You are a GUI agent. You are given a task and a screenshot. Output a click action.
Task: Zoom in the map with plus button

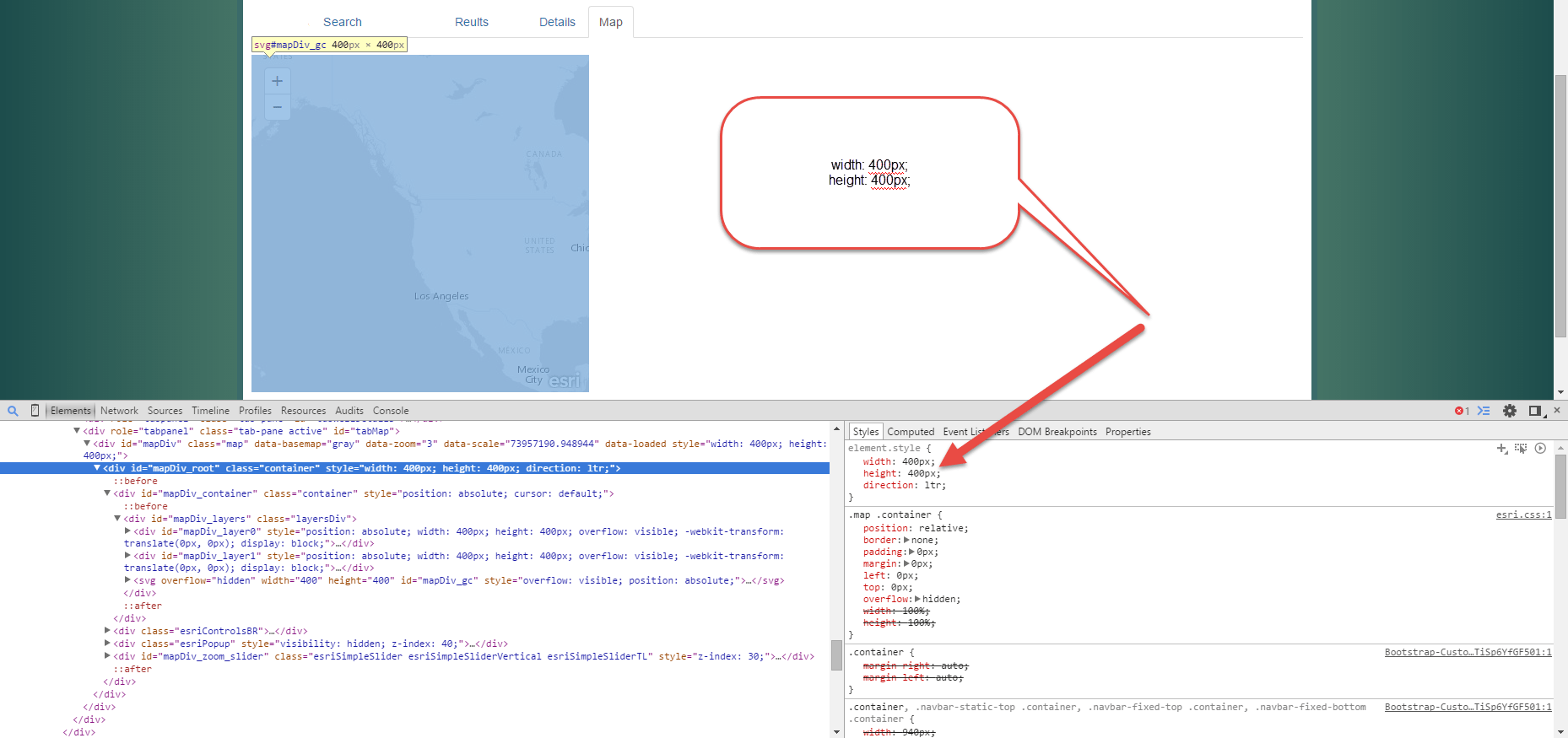pos(277,81)
